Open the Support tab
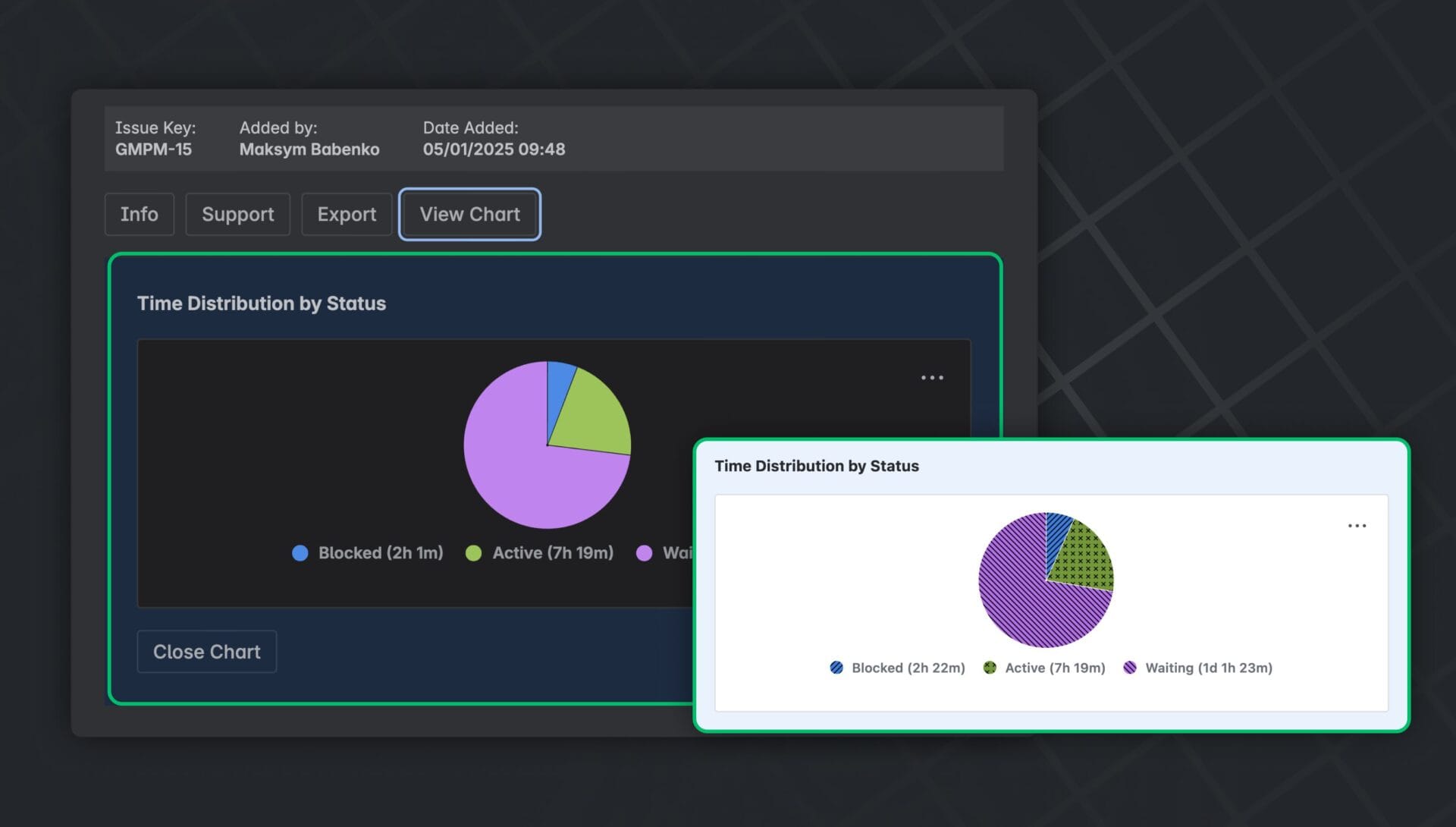The height and width of the screenshot is (827, 1456). [237, 214]
